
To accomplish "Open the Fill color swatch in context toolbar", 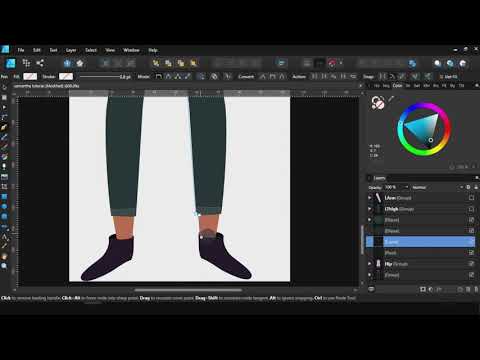I will coord(30,77).
